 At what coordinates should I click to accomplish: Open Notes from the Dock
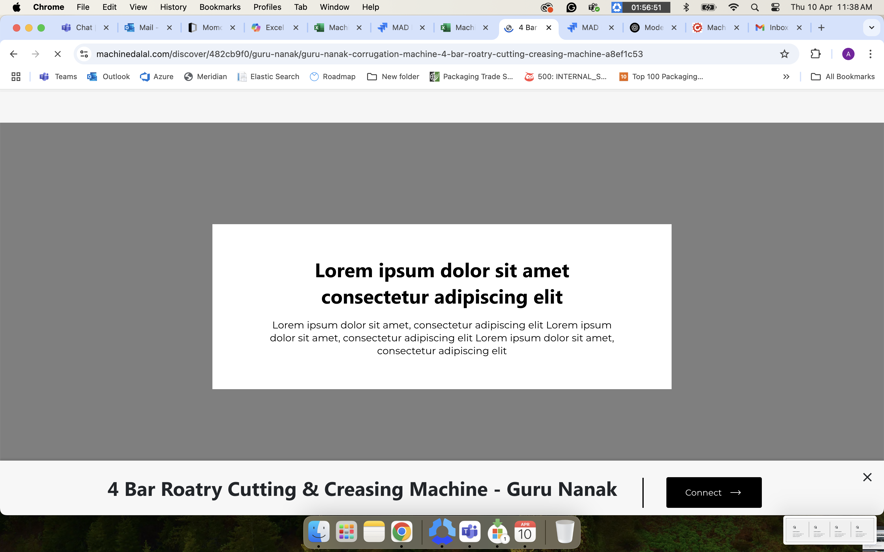coord(374,532)
